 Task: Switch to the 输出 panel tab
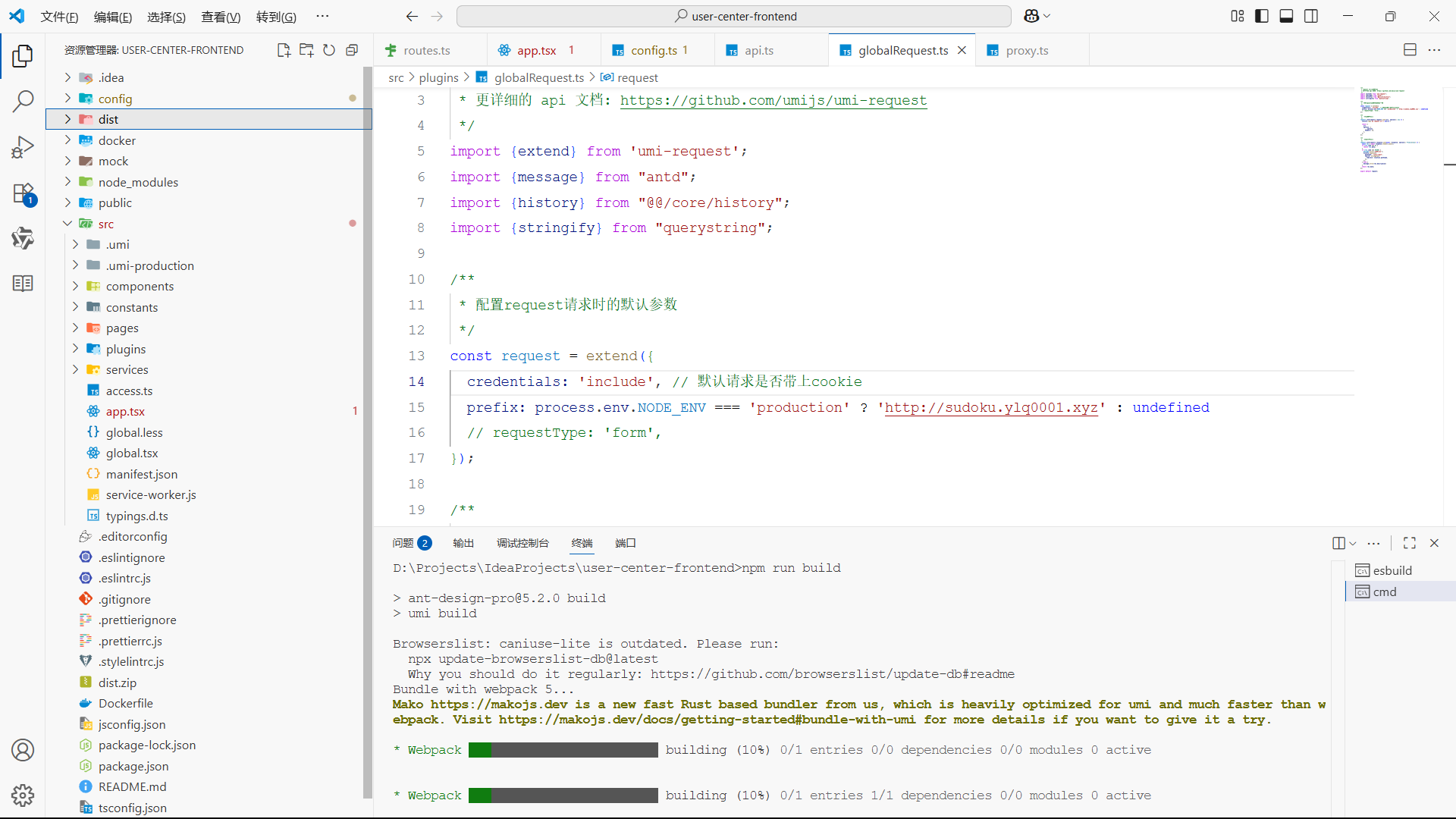pos(463,543)
